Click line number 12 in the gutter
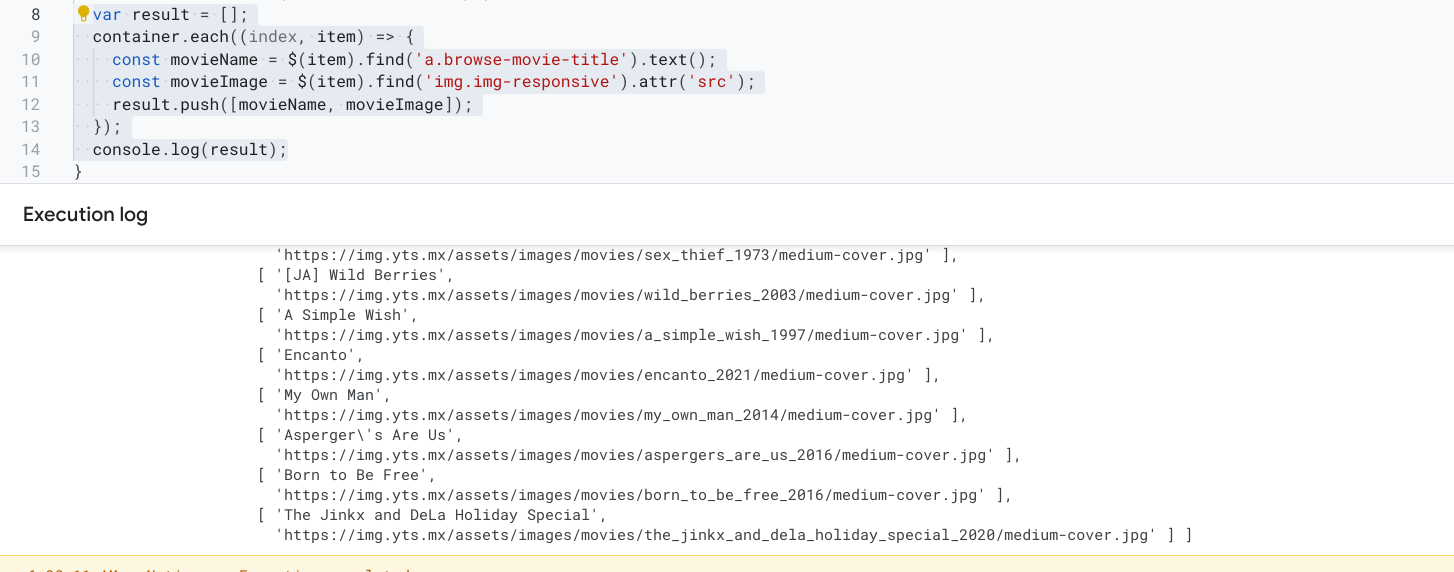The height and width of the screenshot is (572, 1454). pos(30,104)
